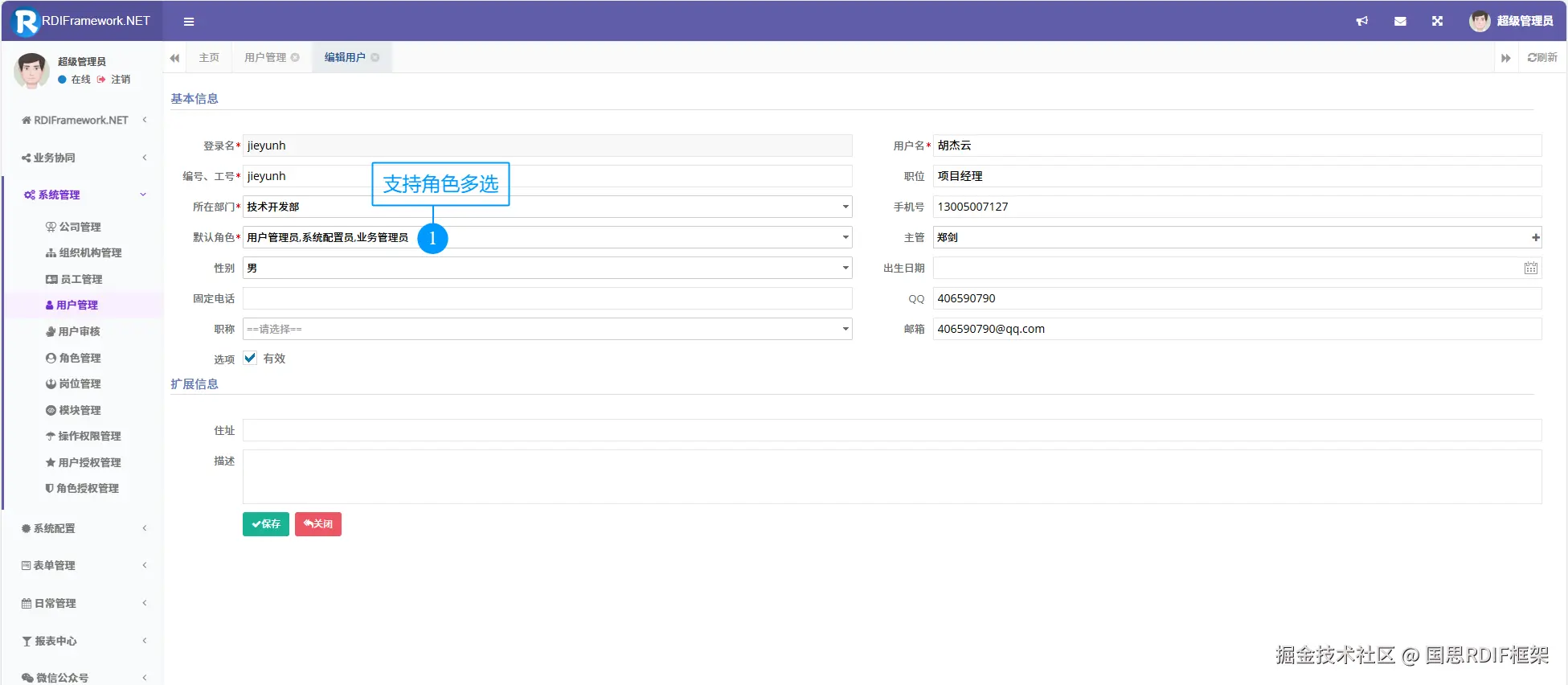Expand the 日常管理 menu
1568x685 pixels.
84,603
